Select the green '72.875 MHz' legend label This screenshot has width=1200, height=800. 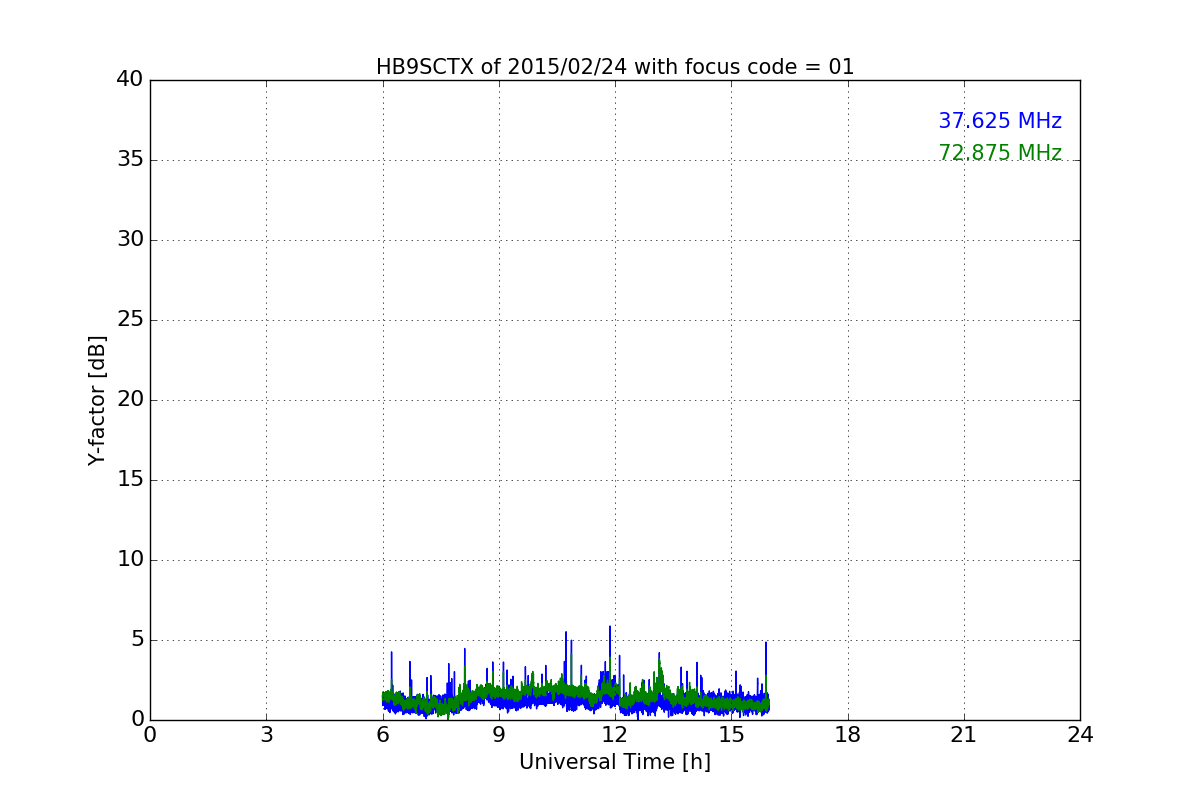tap(1000, 153)
